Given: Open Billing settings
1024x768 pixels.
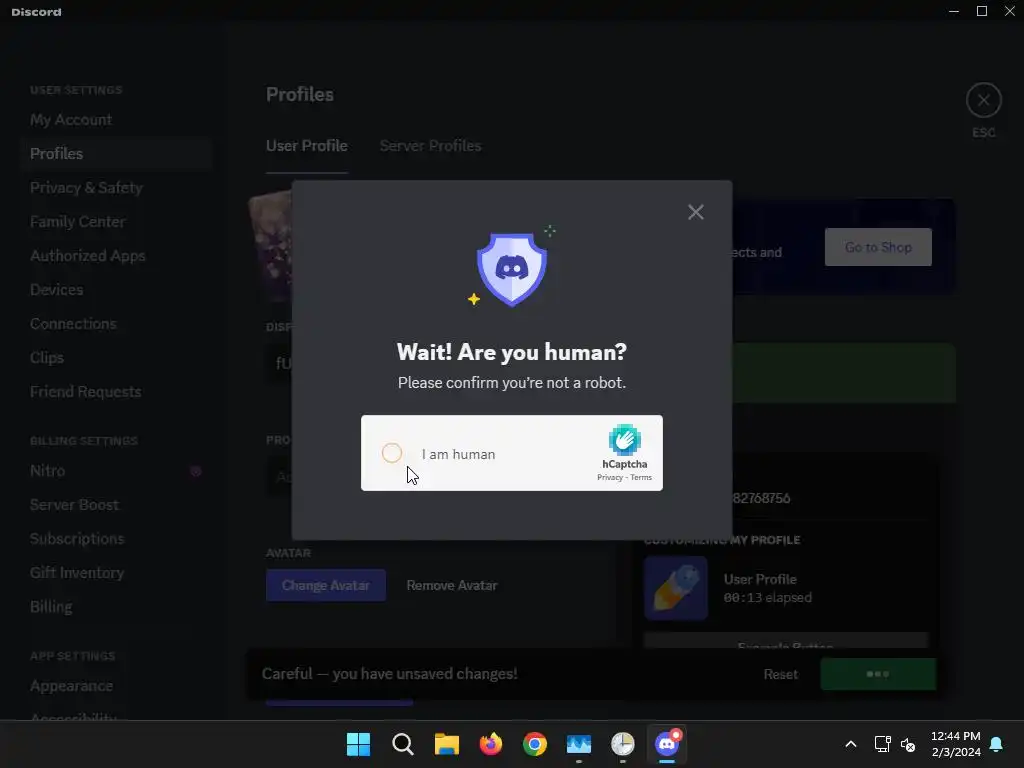Looking at the screenshot, I should [51, 607].
